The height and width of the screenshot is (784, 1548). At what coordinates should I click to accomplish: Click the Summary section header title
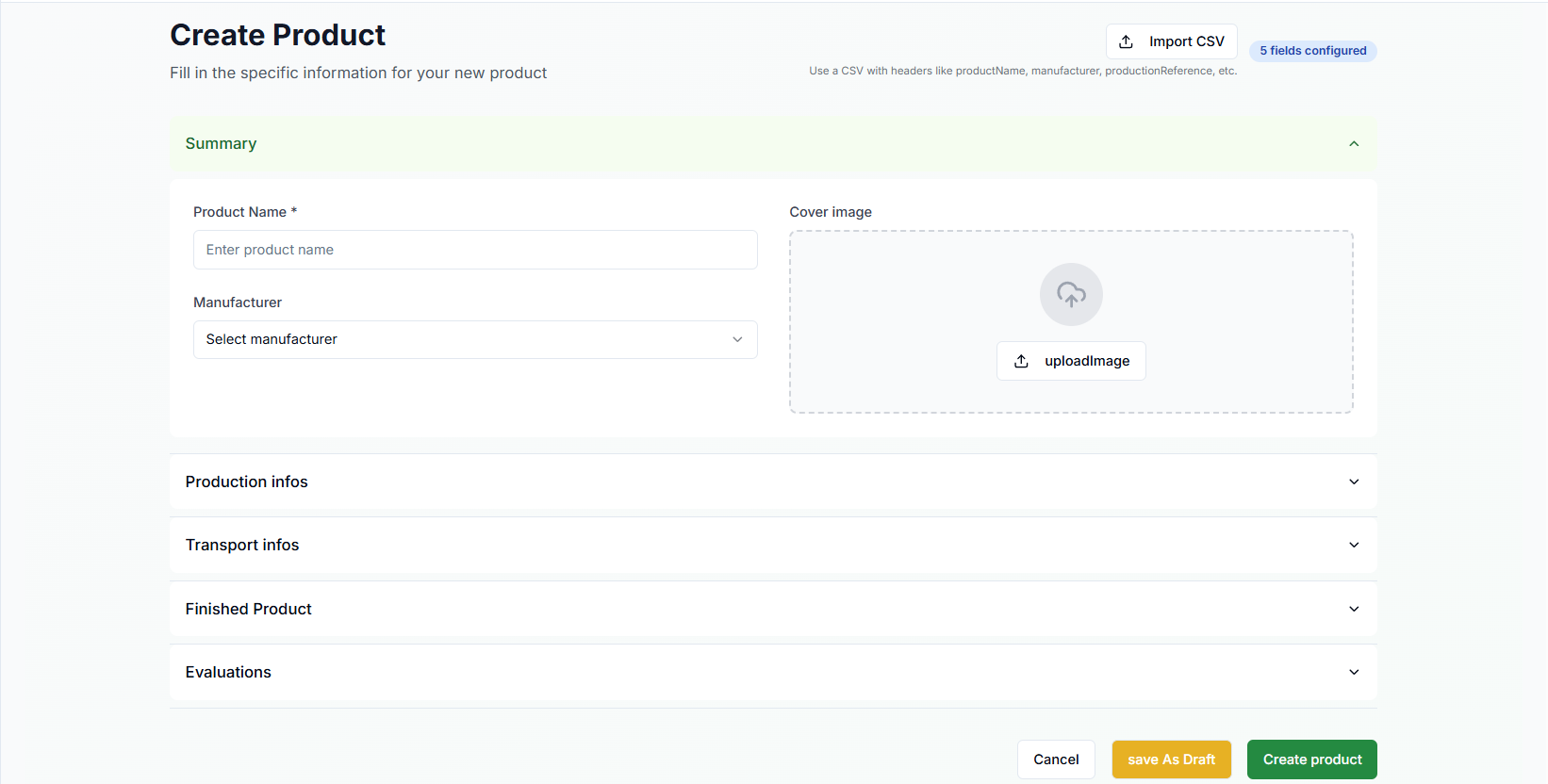[x=221, y=143]
